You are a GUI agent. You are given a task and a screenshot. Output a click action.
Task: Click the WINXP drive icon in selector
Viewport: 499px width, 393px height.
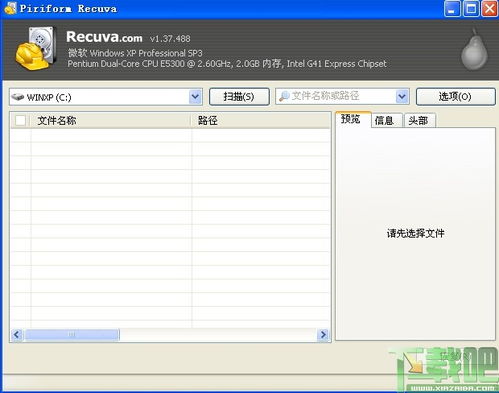pyautogui.click(x=18, y=97)
